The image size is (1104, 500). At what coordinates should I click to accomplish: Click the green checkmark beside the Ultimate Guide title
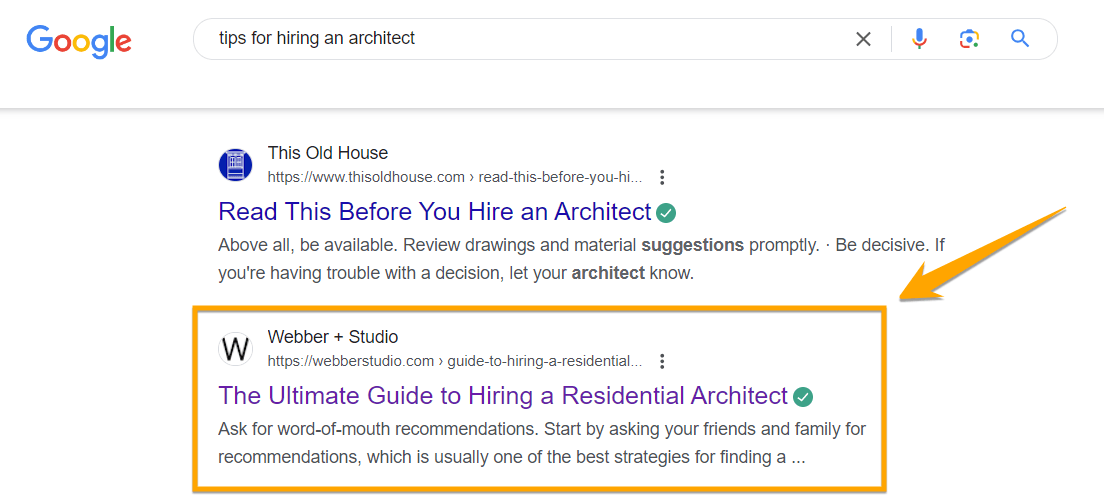coord(803,397)
